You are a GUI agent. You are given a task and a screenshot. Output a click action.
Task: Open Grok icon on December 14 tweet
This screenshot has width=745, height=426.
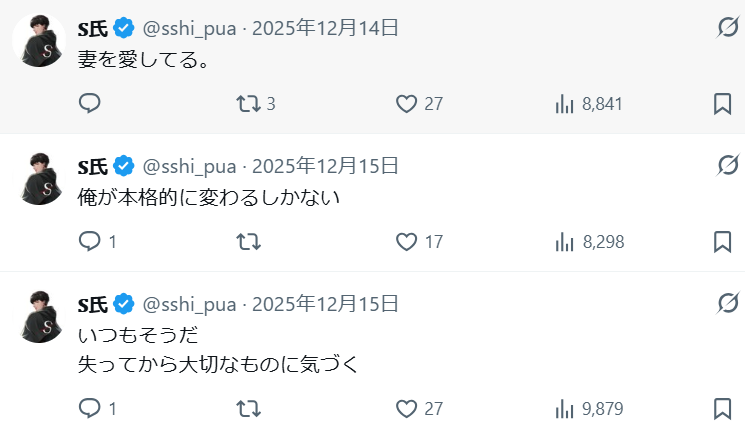pos(728,28)
